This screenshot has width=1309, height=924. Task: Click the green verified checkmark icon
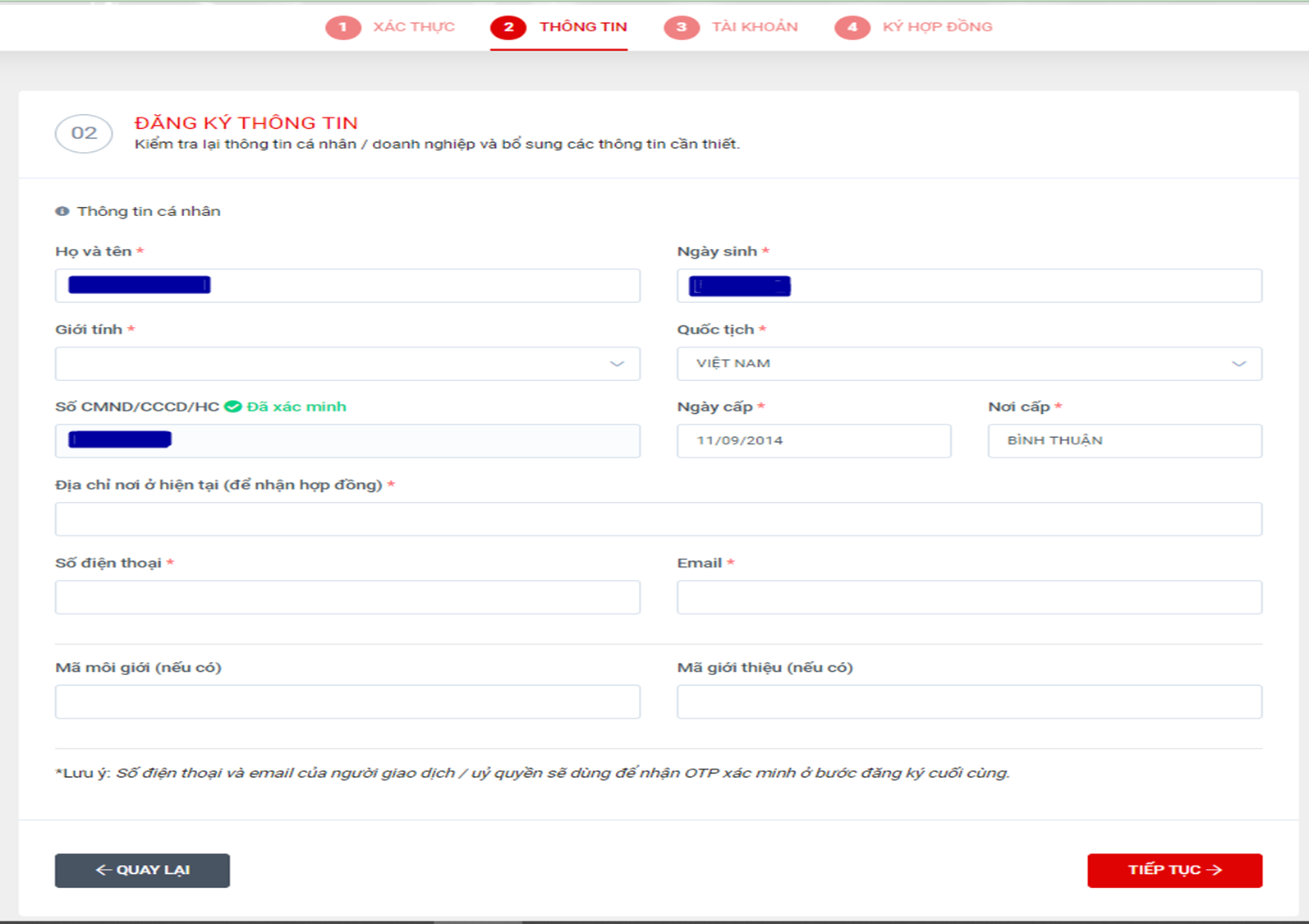tap(233, 407)
